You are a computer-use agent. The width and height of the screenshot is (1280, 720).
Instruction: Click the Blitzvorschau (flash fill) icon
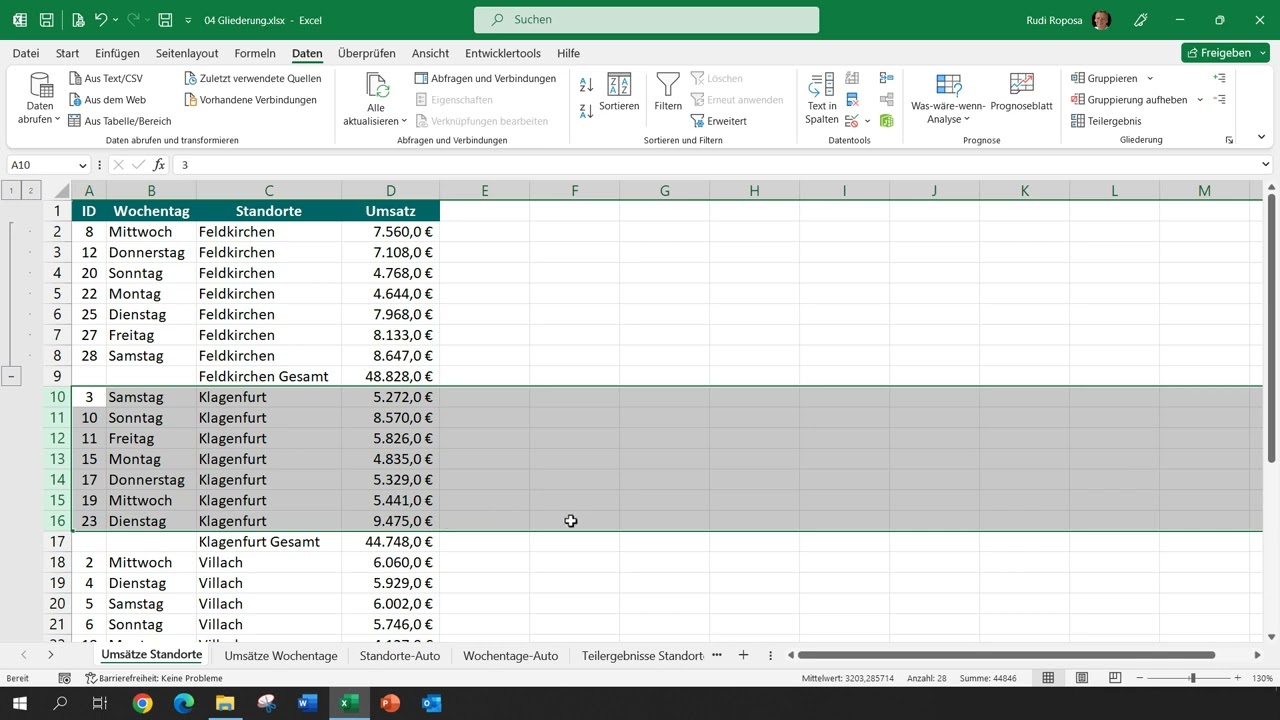[852, 78]
